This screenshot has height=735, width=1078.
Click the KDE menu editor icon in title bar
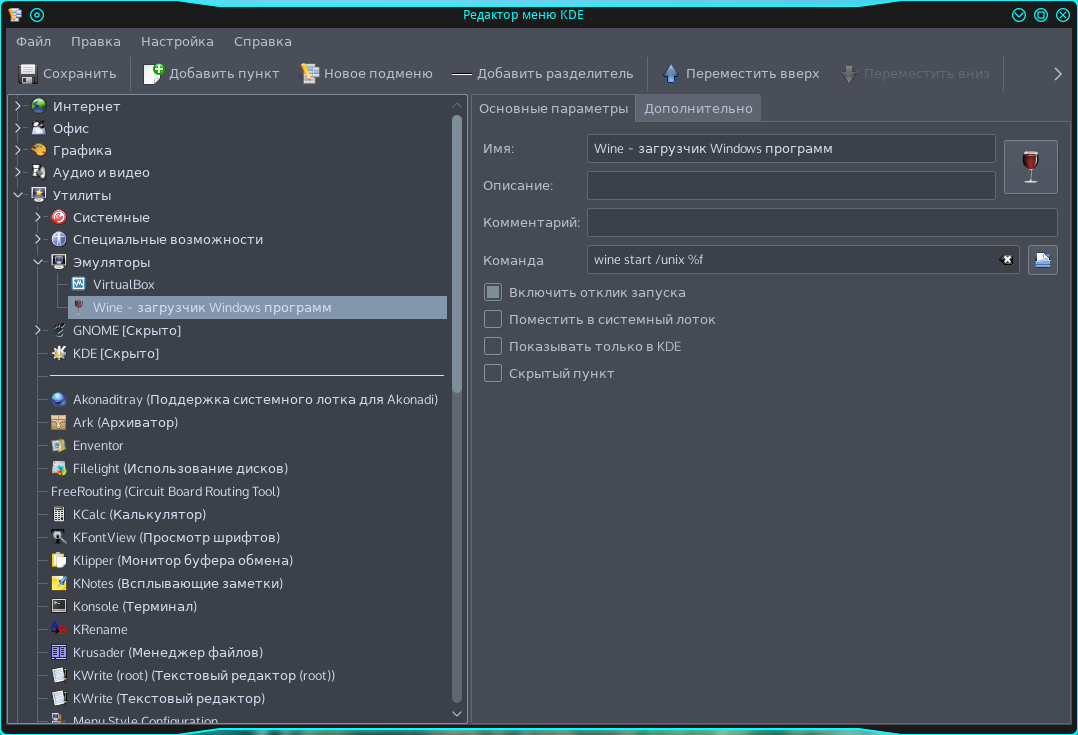pos(14,14)
